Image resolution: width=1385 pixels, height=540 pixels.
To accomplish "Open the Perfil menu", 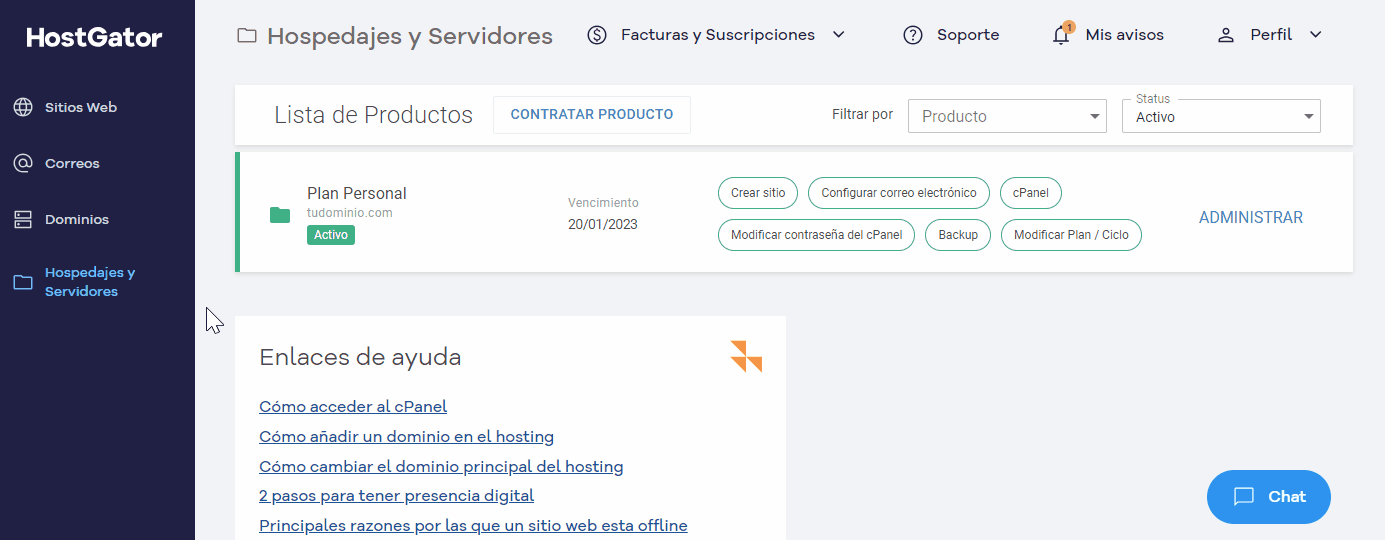I will coord(1270,35).
